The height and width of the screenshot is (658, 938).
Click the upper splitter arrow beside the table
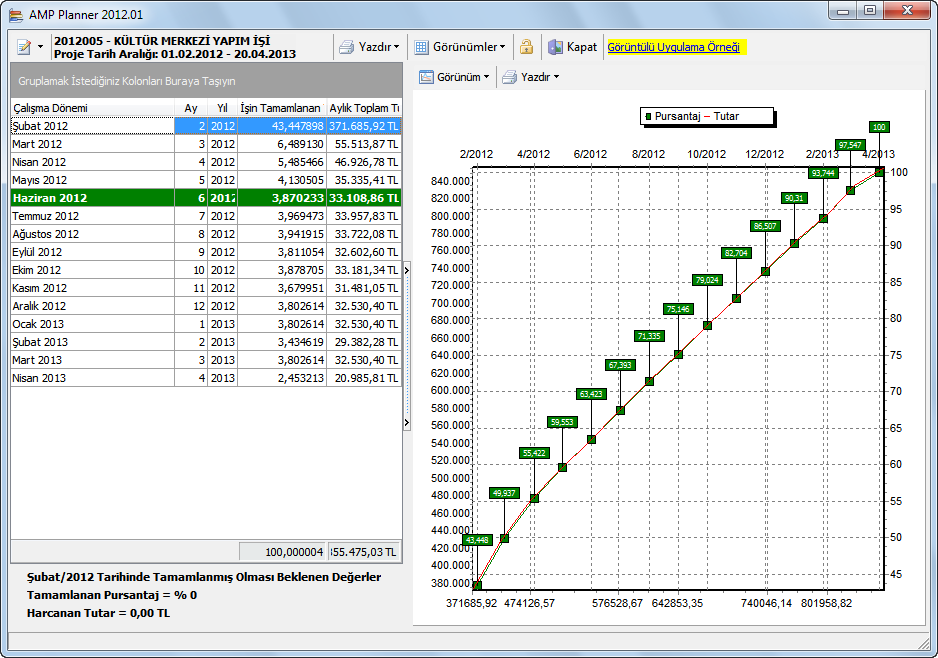click(406, 270)
